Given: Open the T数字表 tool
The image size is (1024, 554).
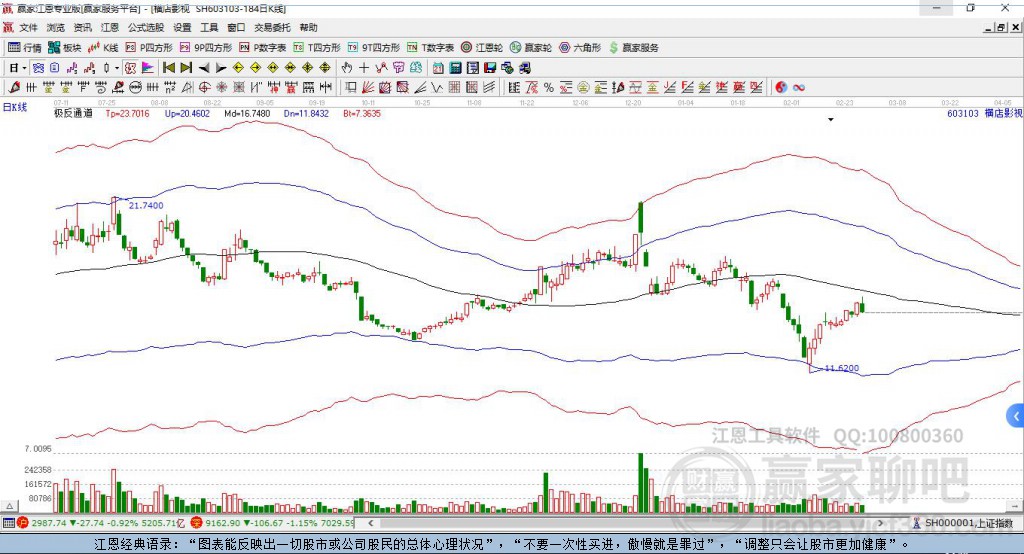Looking at the screenshot, I should 430,48.
